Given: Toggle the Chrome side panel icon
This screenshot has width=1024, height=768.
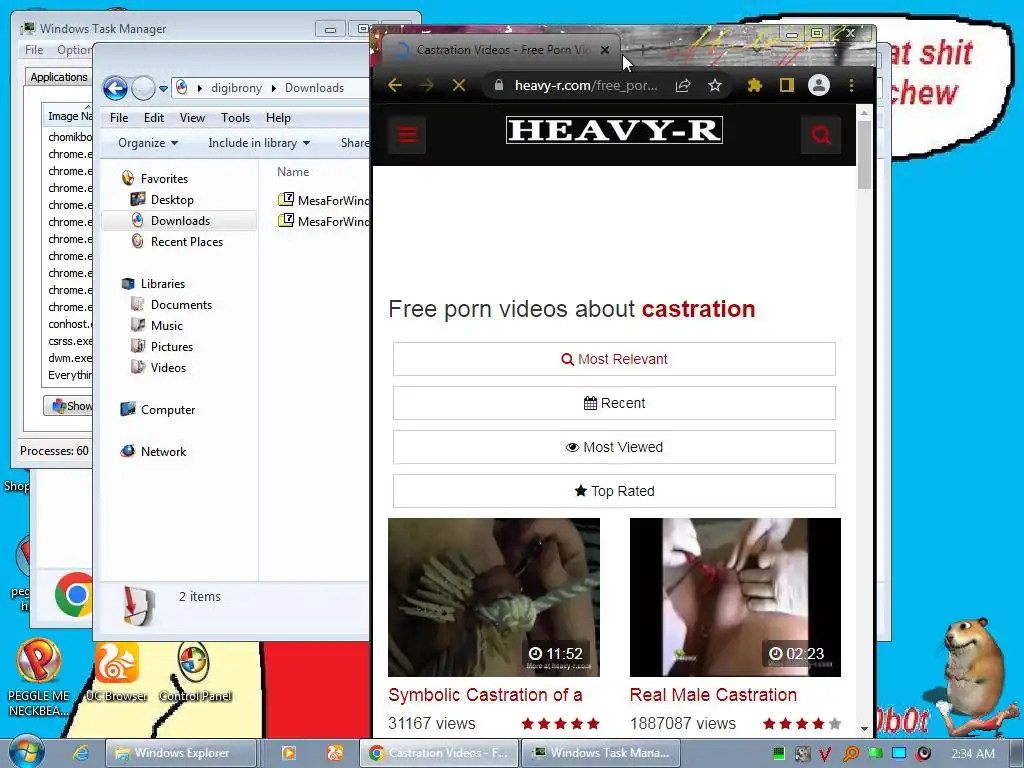Looking at the screenshot, I should 787,86.
